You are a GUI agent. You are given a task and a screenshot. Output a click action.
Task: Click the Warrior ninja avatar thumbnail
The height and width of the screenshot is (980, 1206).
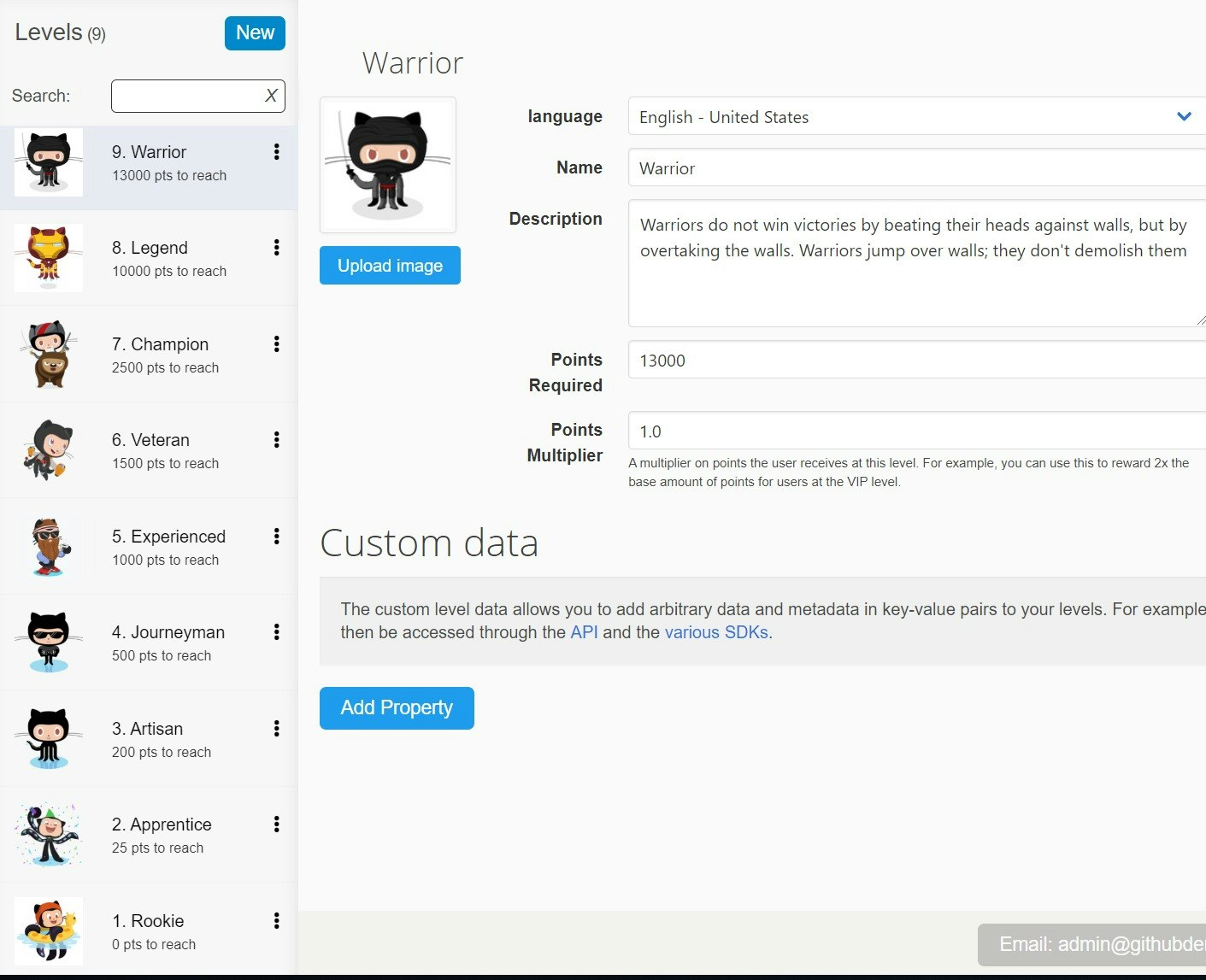[387, 164]
